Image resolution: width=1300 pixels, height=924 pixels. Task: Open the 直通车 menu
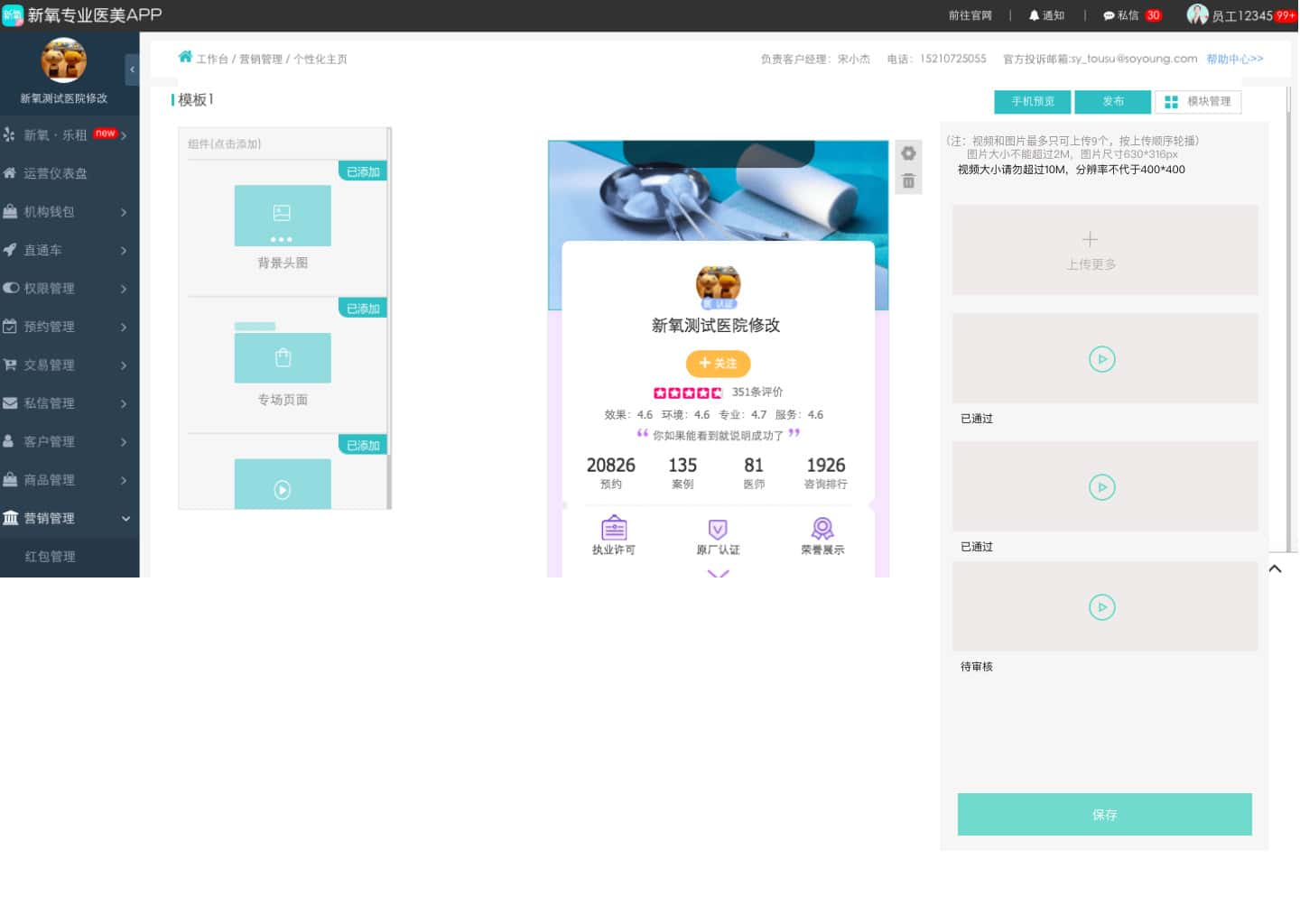coord(70,250)
